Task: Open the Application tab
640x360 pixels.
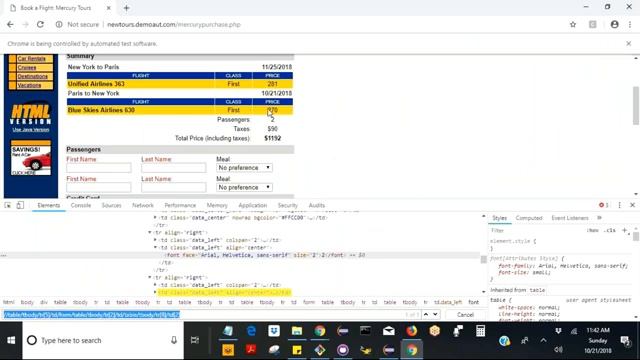Action: tap(253, 205)
